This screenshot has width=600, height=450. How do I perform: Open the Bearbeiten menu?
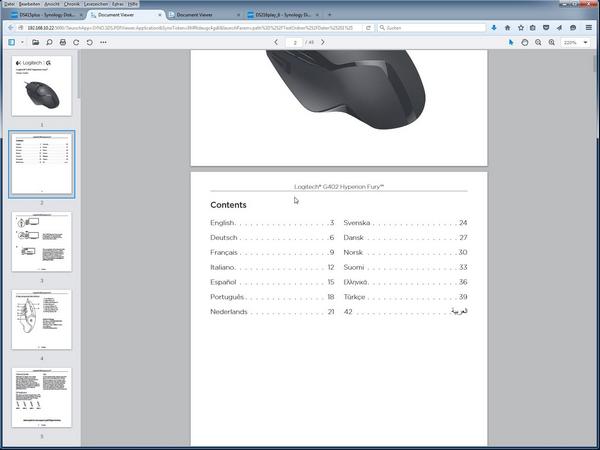click(x=29, y=4)
